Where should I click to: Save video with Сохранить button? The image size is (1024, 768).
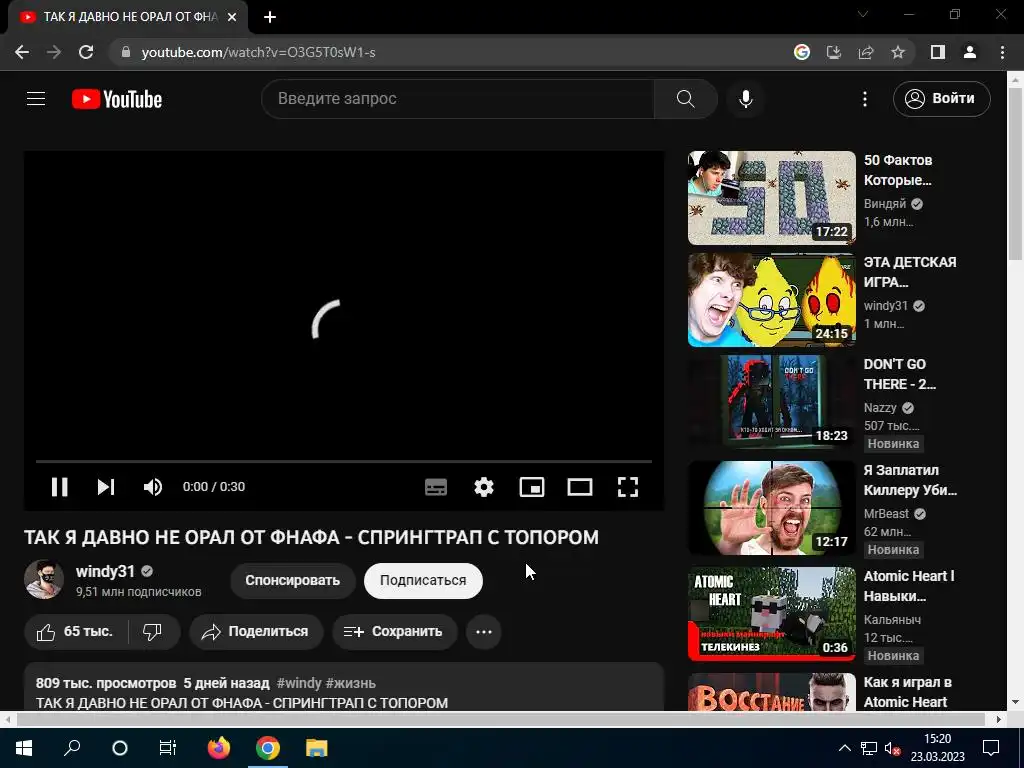click(394, 632)
